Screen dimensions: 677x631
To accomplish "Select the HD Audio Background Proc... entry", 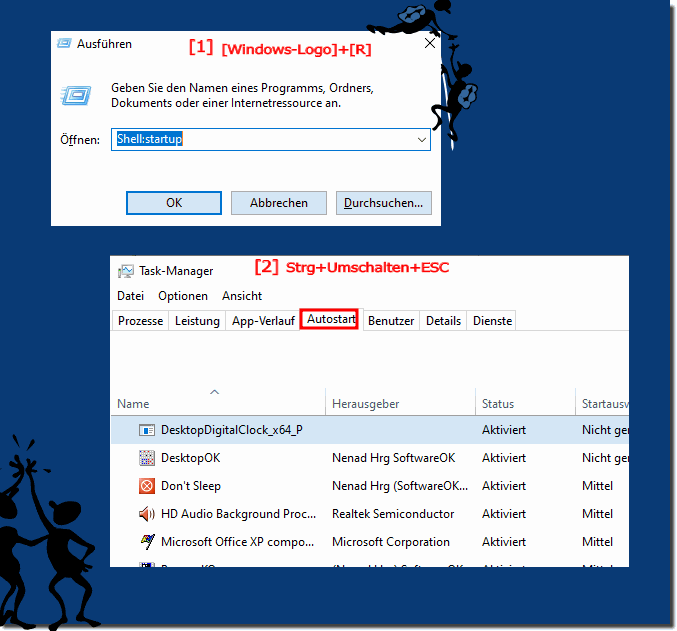I will click(x=238, y=514).
